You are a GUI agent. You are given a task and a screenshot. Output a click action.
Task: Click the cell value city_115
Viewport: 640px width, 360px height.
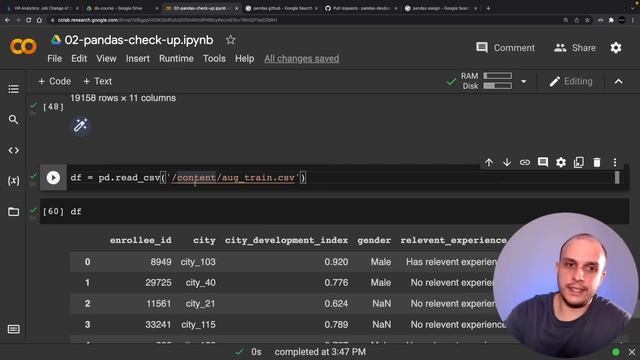point(198,324)
